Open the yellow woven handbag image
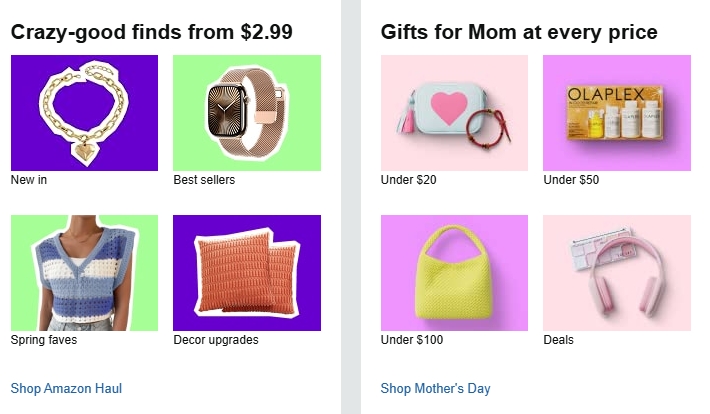The image size is (710, 414). pos(454,273)
